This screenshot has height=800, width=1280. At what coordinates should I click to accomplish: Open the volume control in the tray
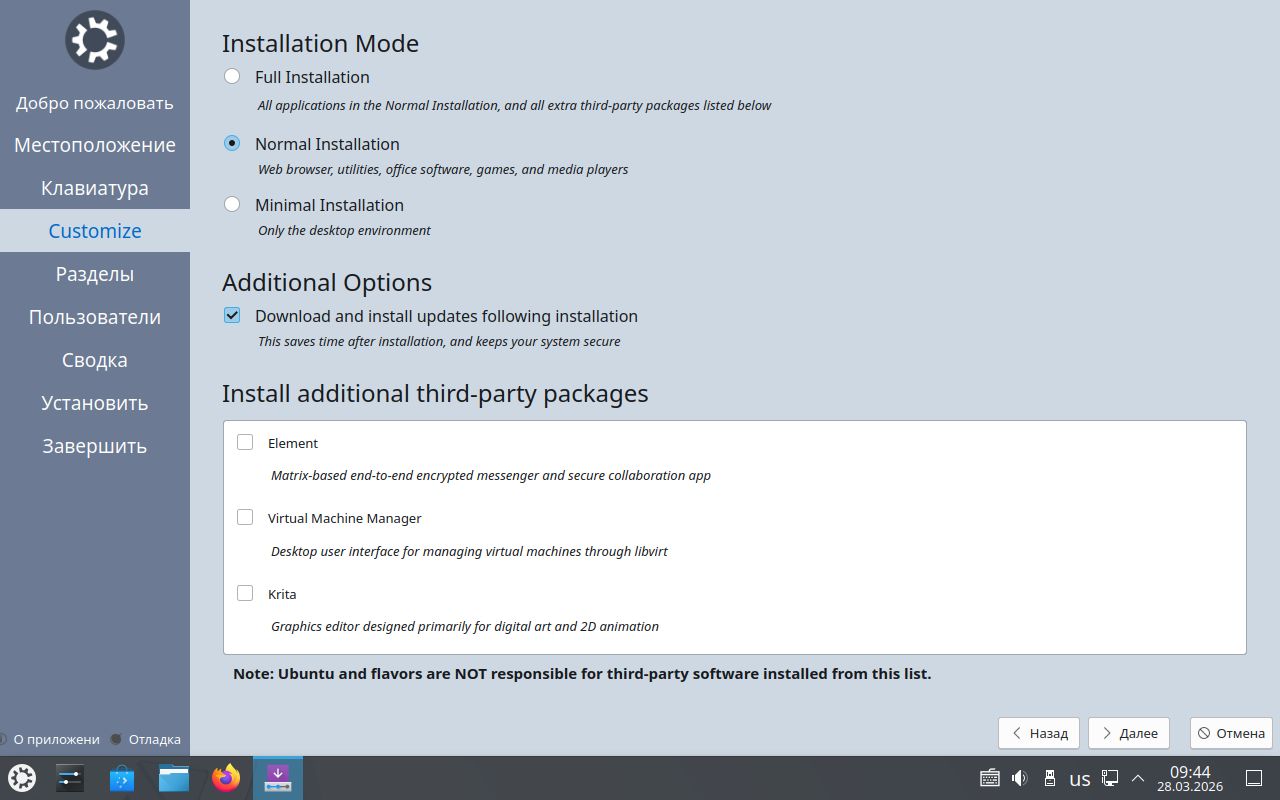pyautogui.click(x=1020, y=778)
